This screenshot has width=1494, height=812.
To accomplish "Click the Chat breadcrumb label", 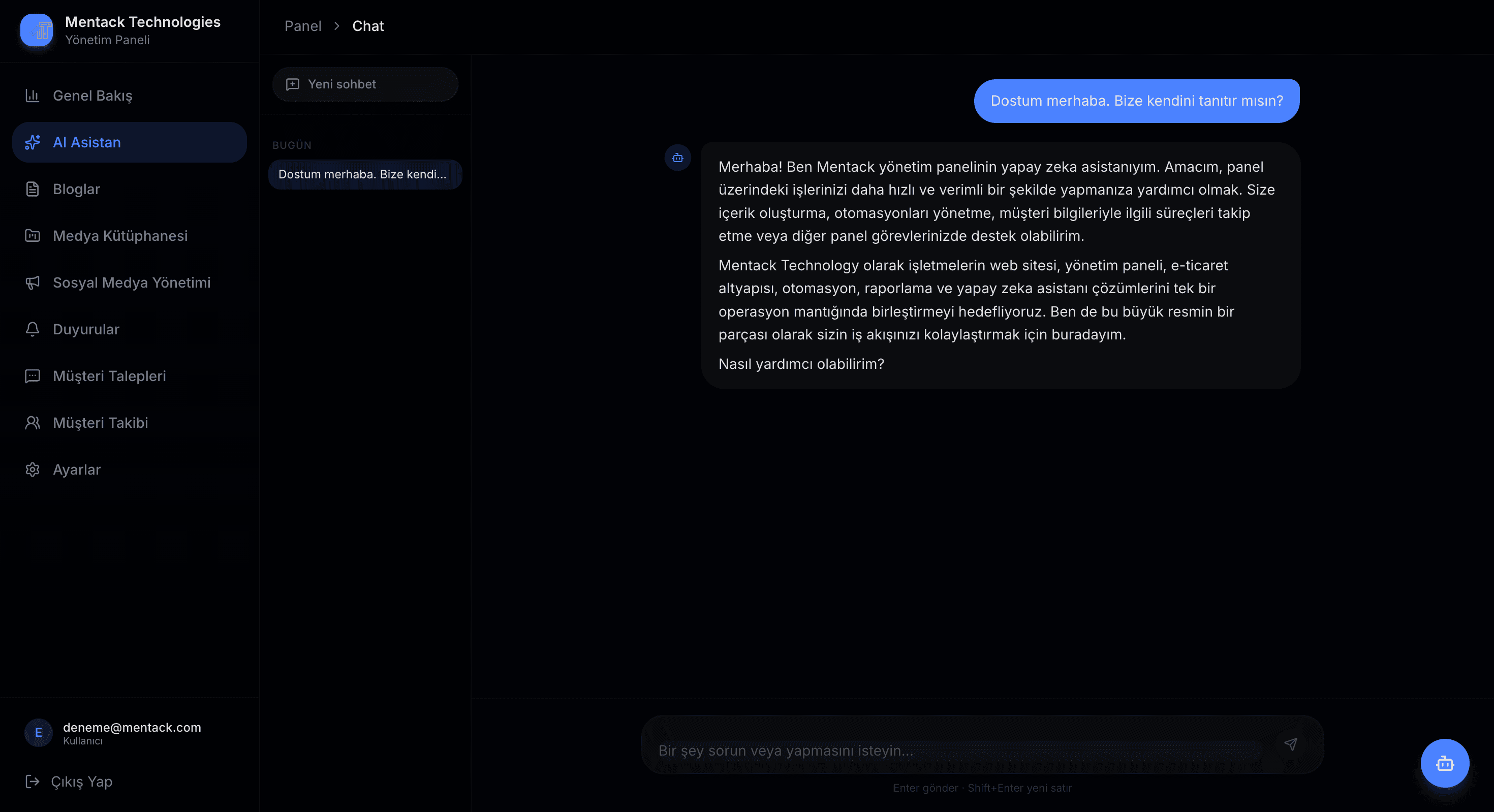I will tap(368, 26).
